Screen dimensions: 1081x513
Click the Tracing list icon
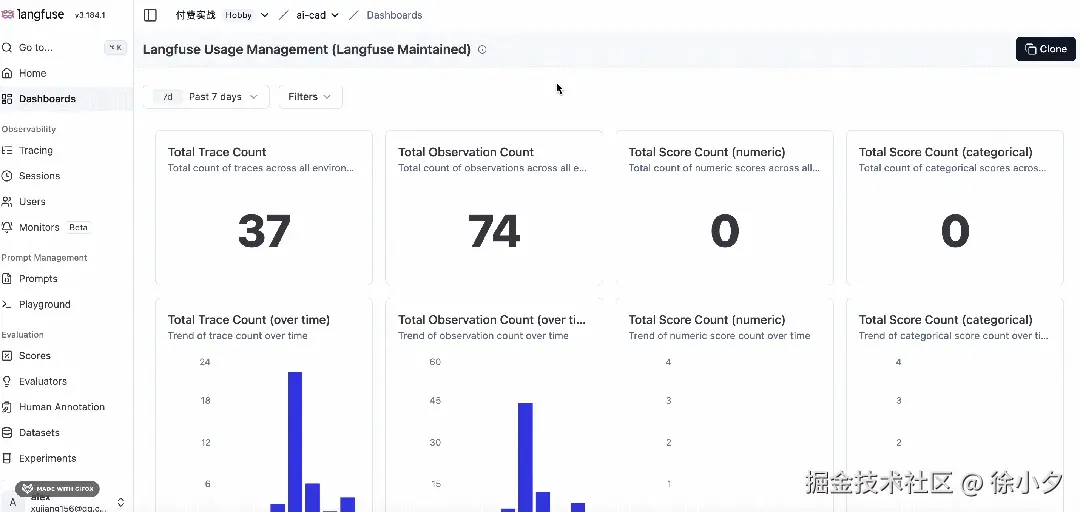pos(7,150)
